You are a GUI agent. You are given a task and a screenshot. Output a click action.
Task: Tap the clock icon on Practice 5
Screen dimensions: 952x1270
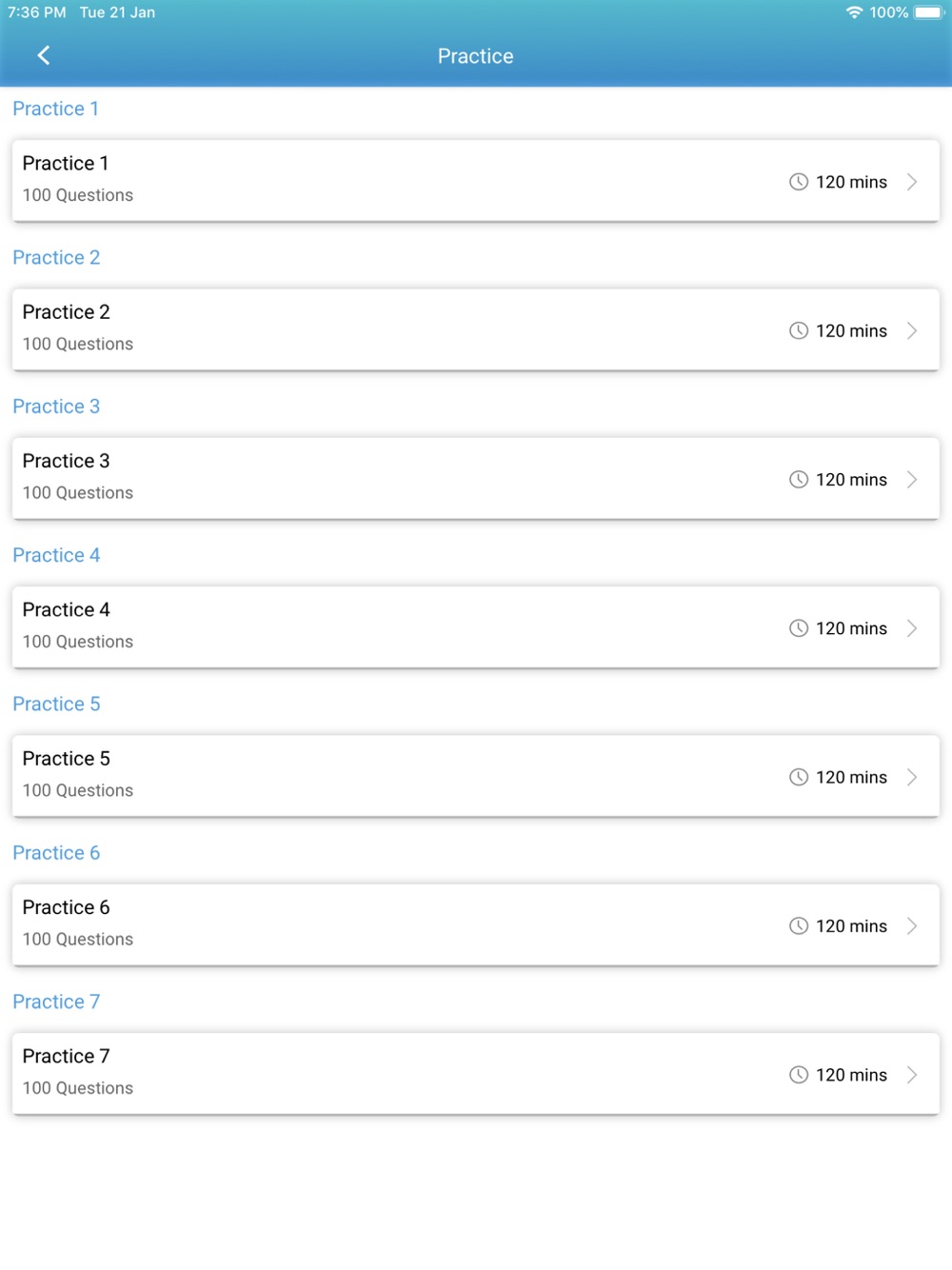click(x=799, y=777)
